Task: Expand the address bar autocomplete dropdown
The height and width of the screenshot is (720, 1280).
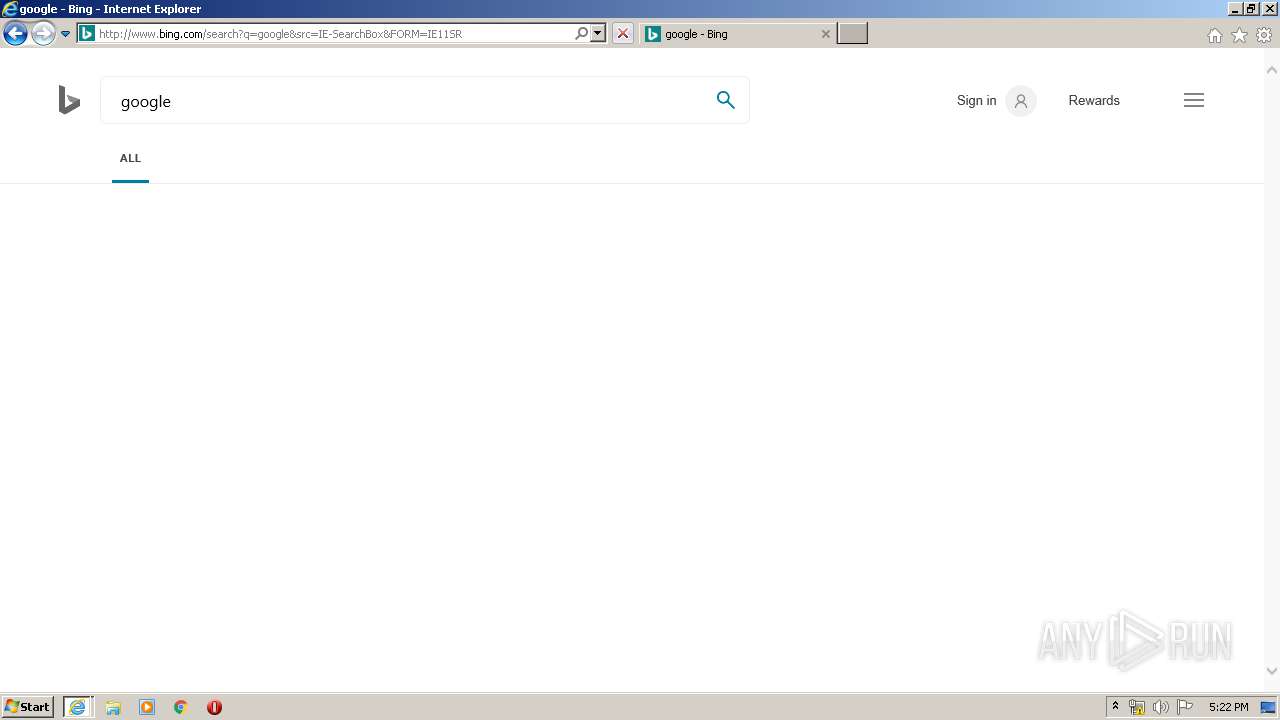Action: [598, 33]
